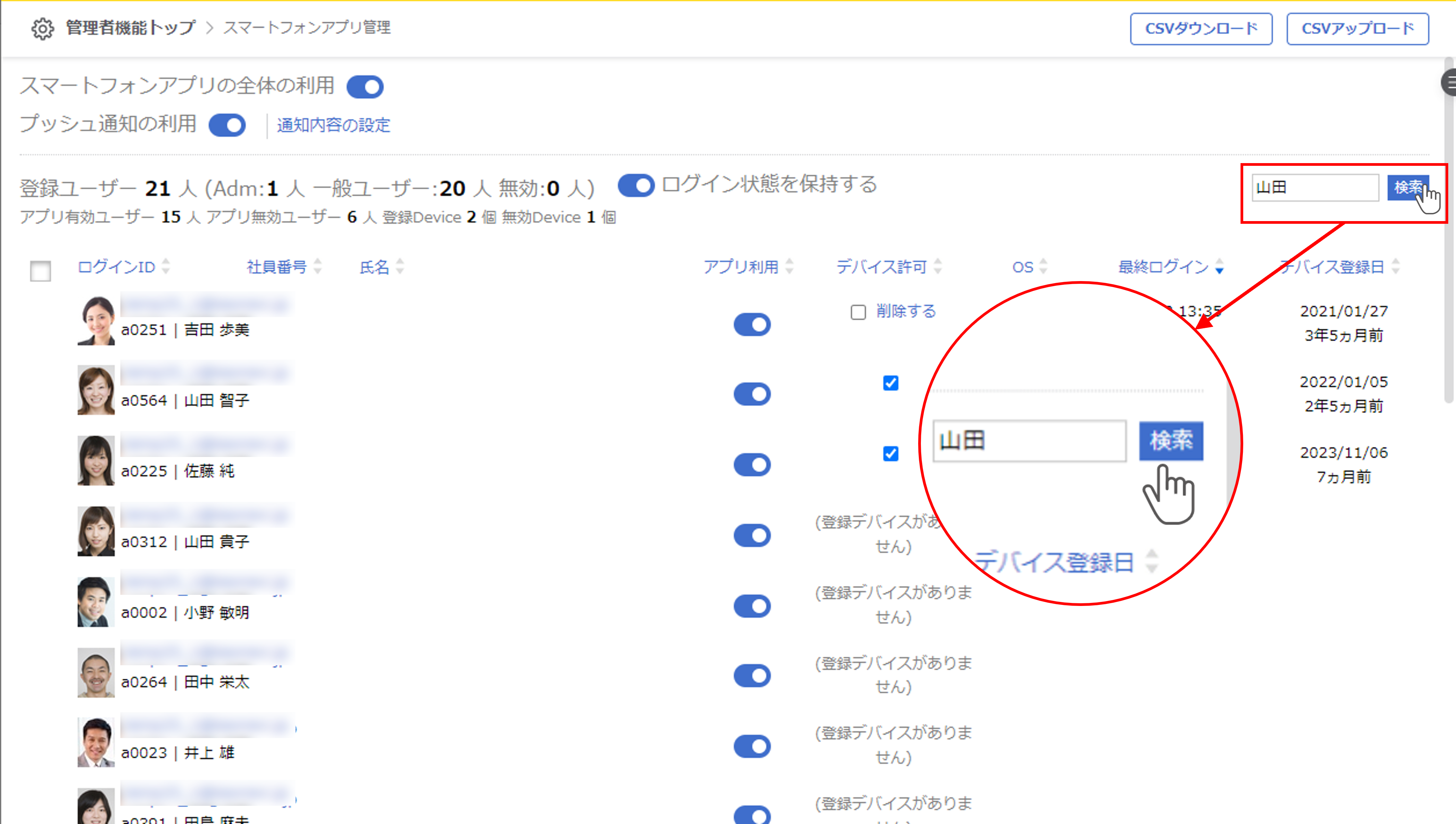Sort by 社員番号 column

click(x=284, y=267)
